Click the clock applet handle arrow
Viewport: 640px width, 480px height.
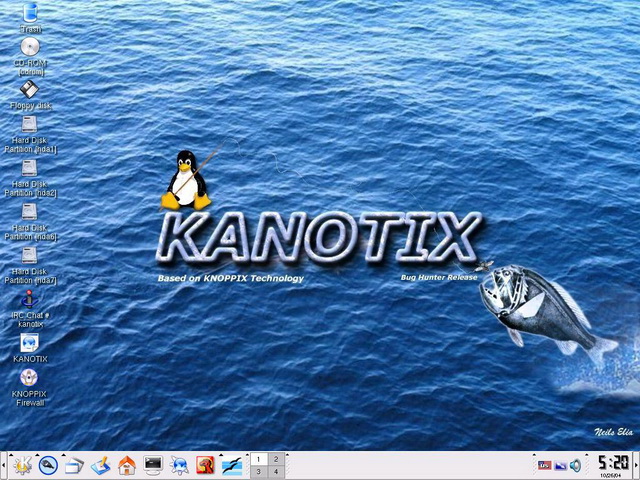588,454
